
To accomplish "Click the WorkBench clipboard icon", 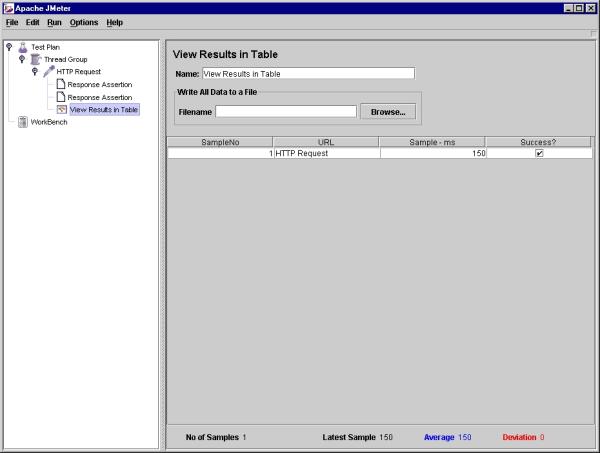I will 23,122.
